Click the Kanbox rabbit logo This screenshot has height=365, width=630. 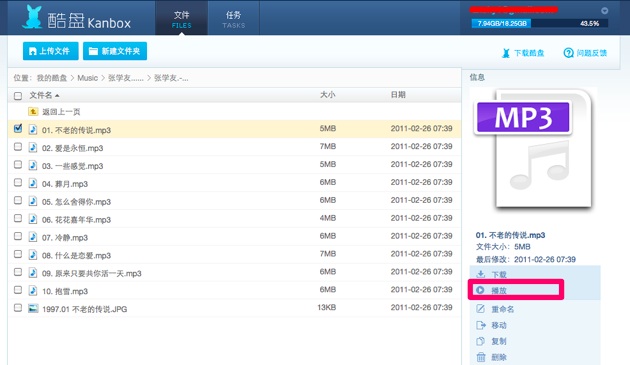(32, 17)
